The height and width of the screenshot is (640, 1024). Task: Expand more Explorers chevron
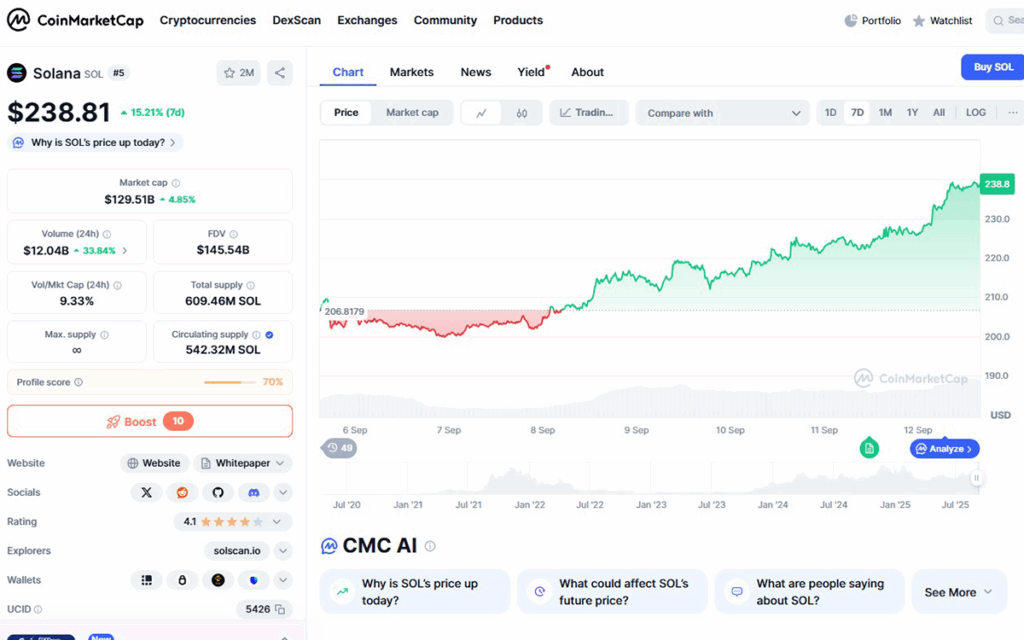point(283,551)
